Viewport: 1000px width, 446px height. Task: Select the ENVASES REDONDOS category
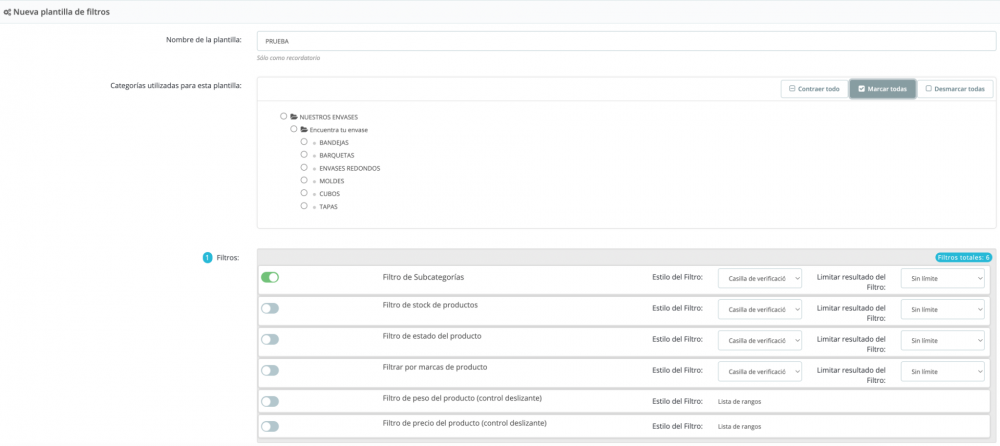pyautogui.click(x=304, y=167)
